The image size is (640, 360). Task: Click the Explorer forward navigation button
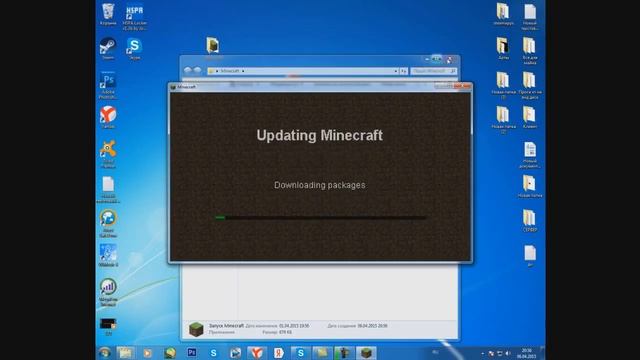198,70
